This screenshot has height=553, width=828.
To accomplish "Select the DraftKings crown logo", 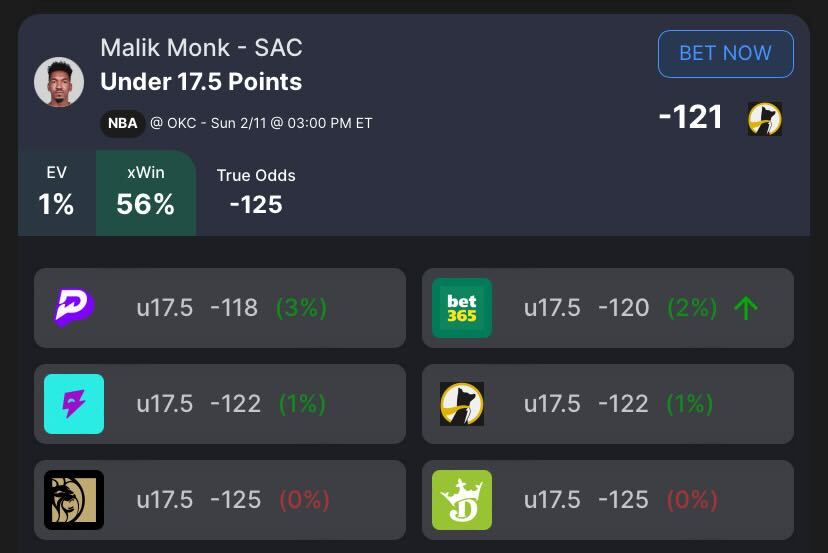I will pos(462,500).
